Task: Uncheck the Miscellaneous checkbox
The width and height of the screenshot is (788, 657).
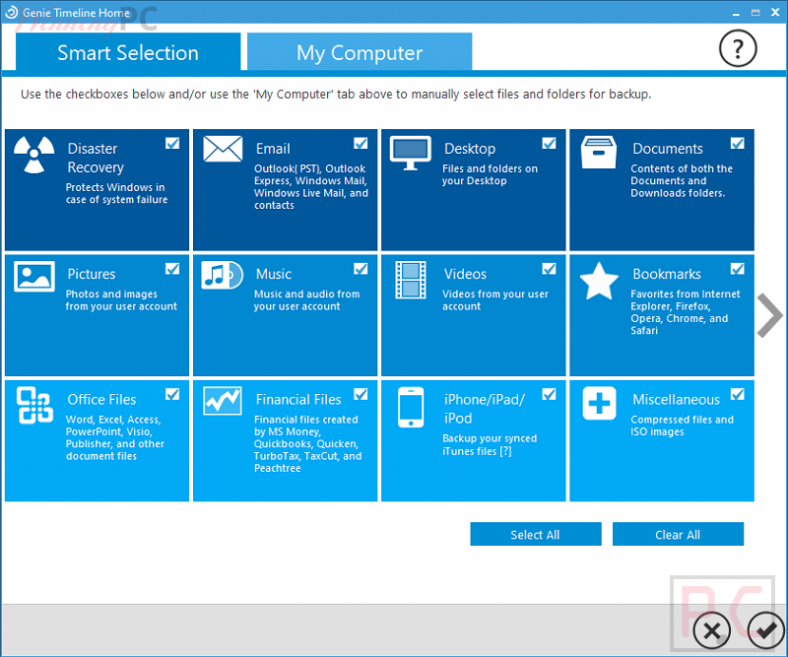Action: pyautogui.click(x=737, y=394)
